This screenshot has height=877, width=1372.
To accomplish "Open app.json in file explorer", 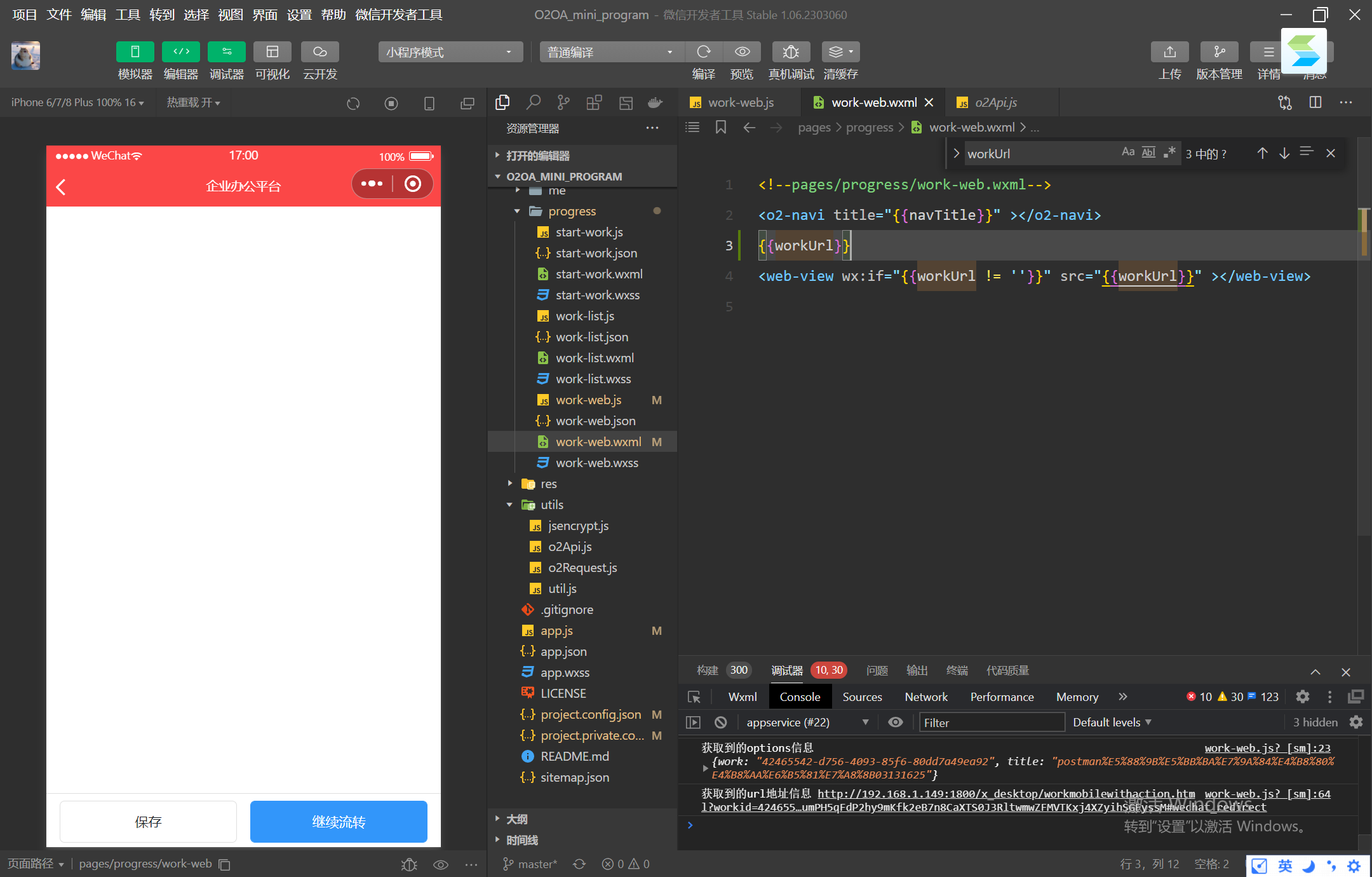I will 563,651.
